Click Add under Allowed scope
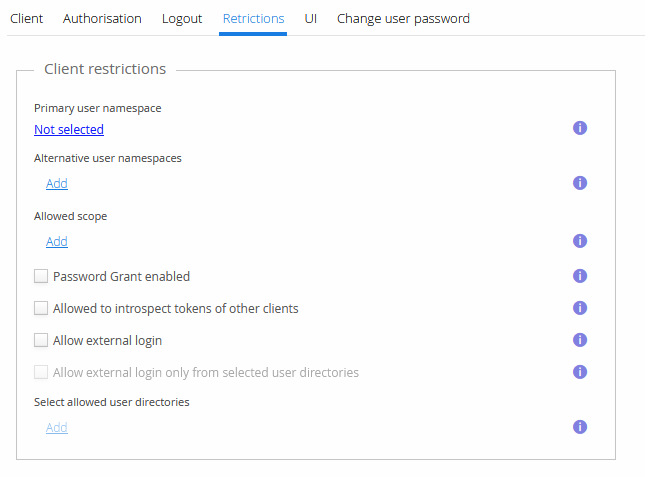 pos(57,241)
